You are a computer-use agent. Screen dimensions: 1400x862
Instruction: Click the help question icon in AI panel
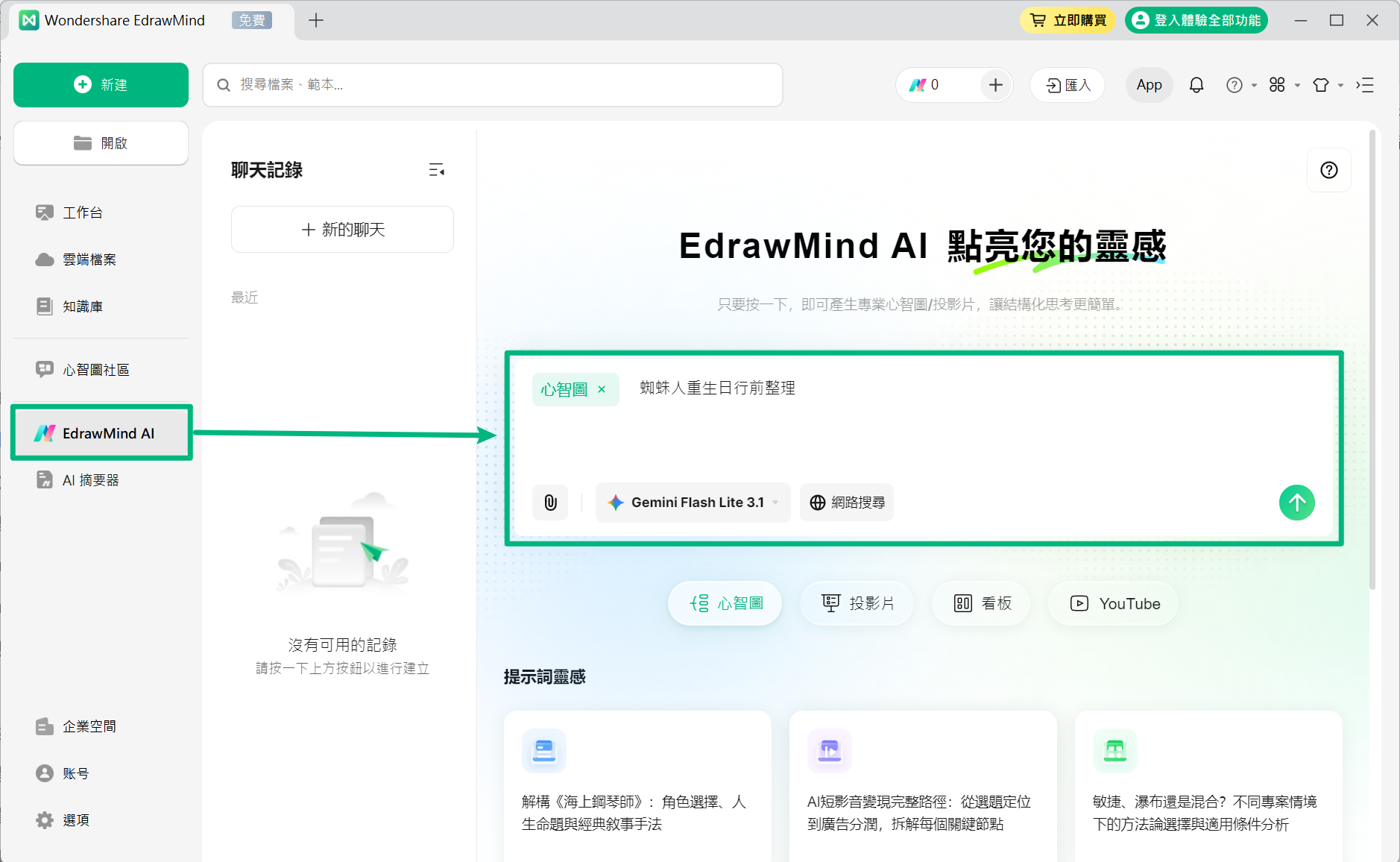[x=1329, y=170]
